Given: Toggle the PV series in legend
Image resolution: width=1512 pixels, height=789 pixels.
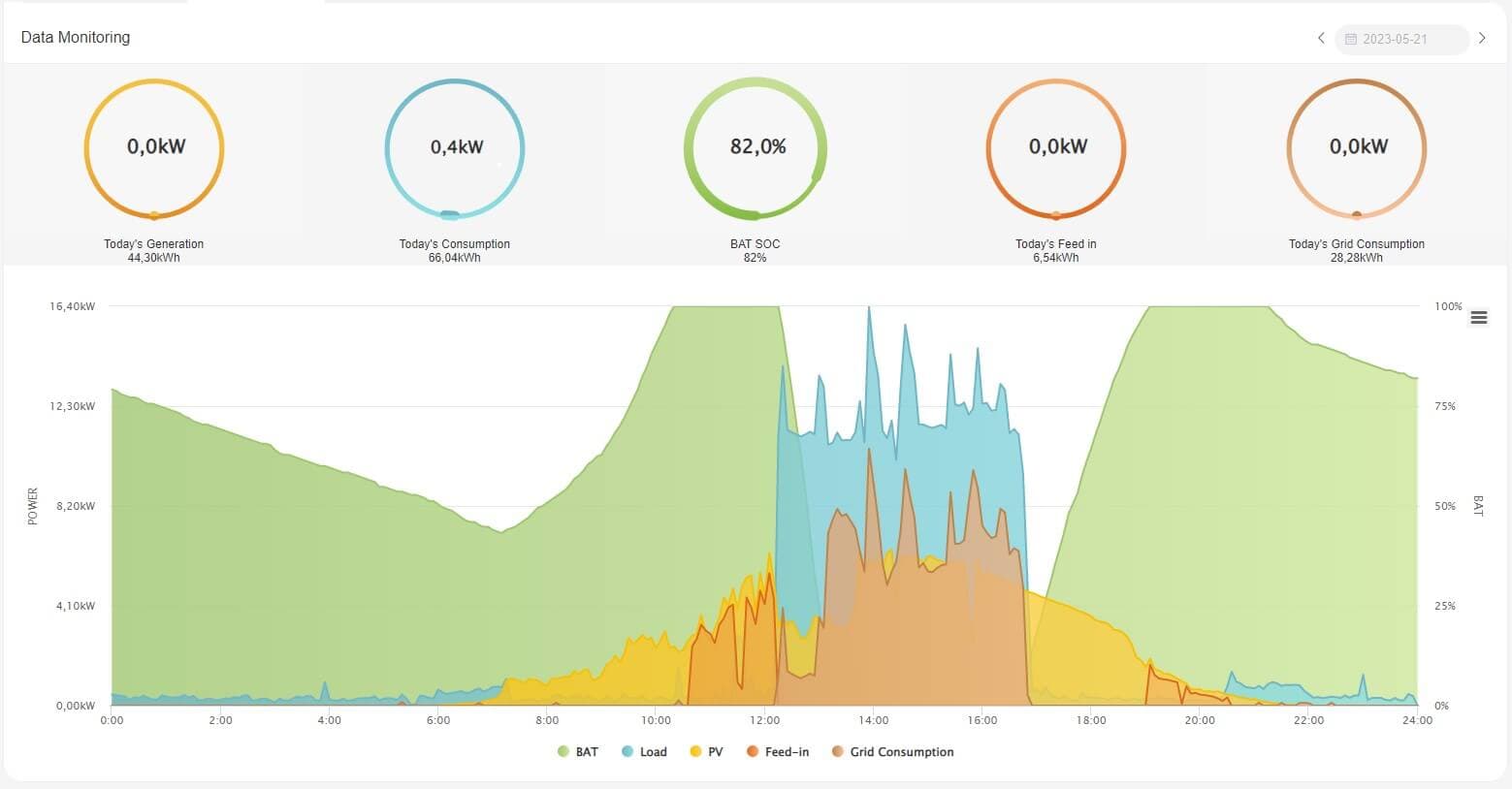Looking at the screenshot, I should 706,752.
